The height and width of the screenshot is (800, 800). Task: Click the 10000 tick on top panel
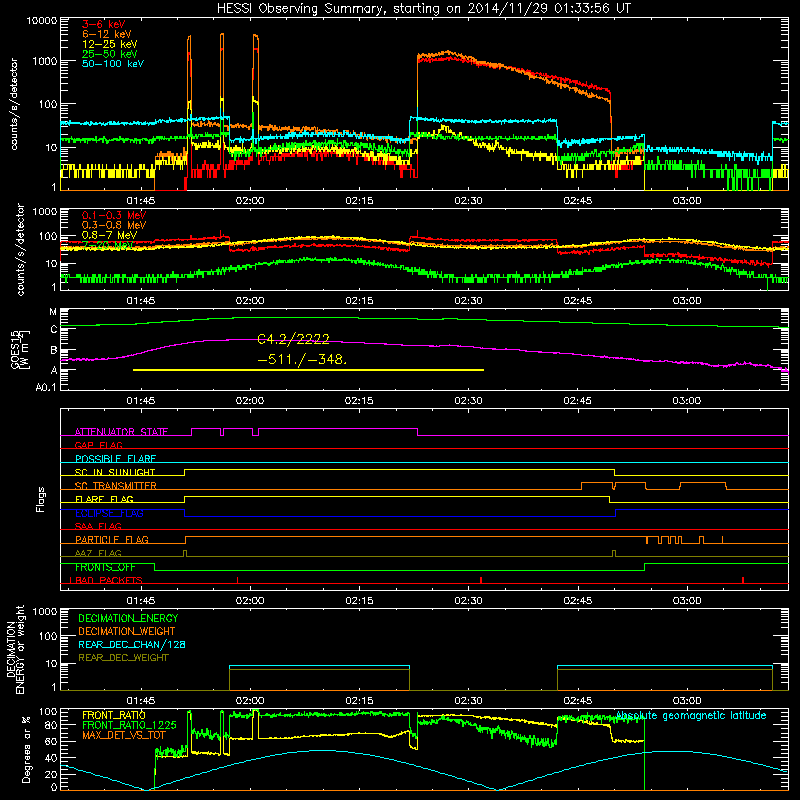pyautogui.click(x=41, y=21)
